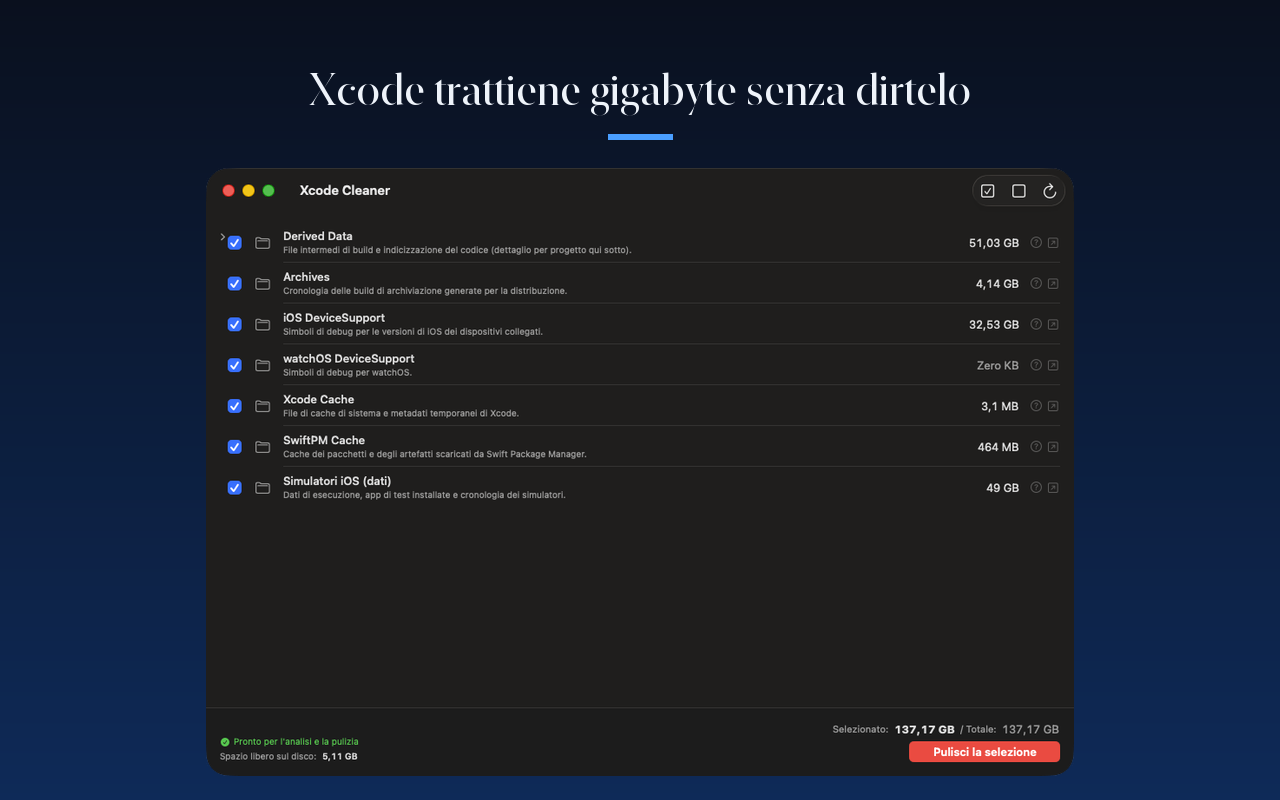1280x800 pixels.
Task: Click the free disk space 5,11 GB value
Action: coord(340,757)
